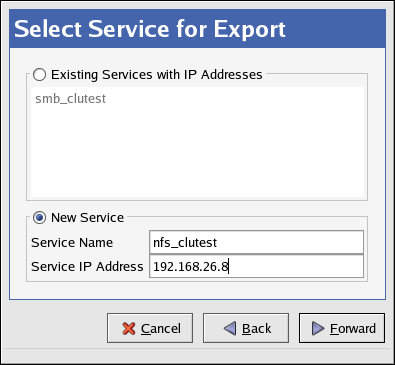Click the 'New Service' label text
Viewport: 395px width, 365px height.
tap(88, 218)
